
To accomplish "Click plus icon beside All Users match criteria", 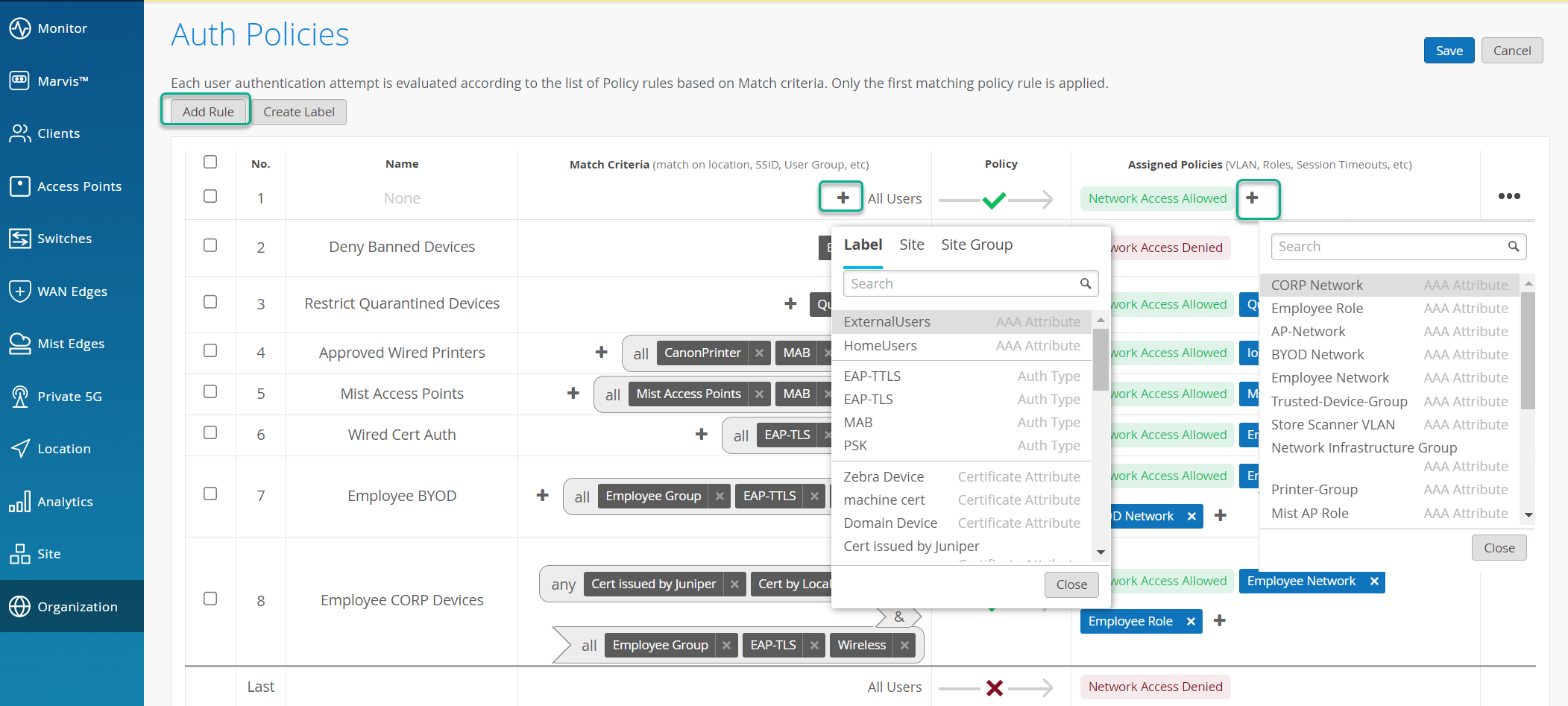I will (x=842, y=198).
